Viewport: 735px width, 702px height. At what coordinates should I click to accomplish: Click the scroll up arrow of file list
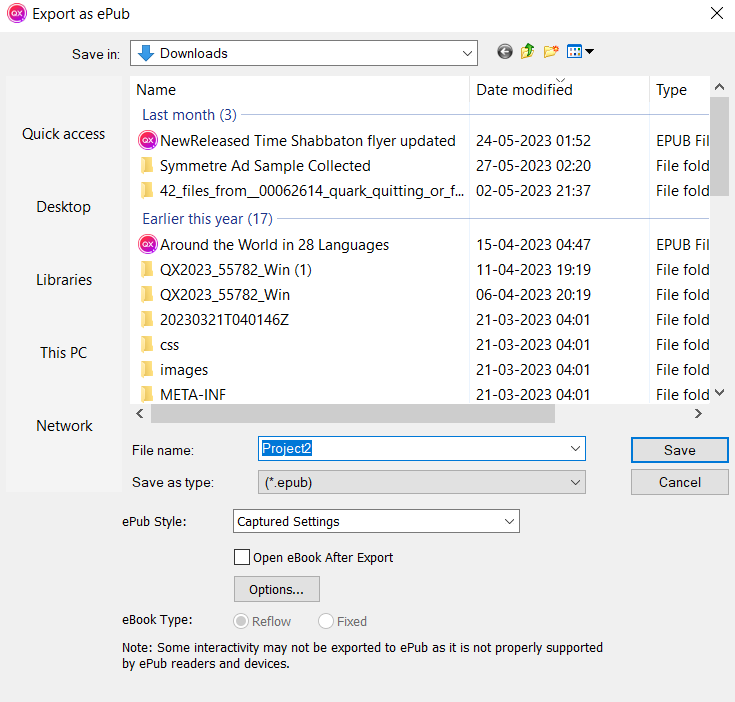click(719, 87)
